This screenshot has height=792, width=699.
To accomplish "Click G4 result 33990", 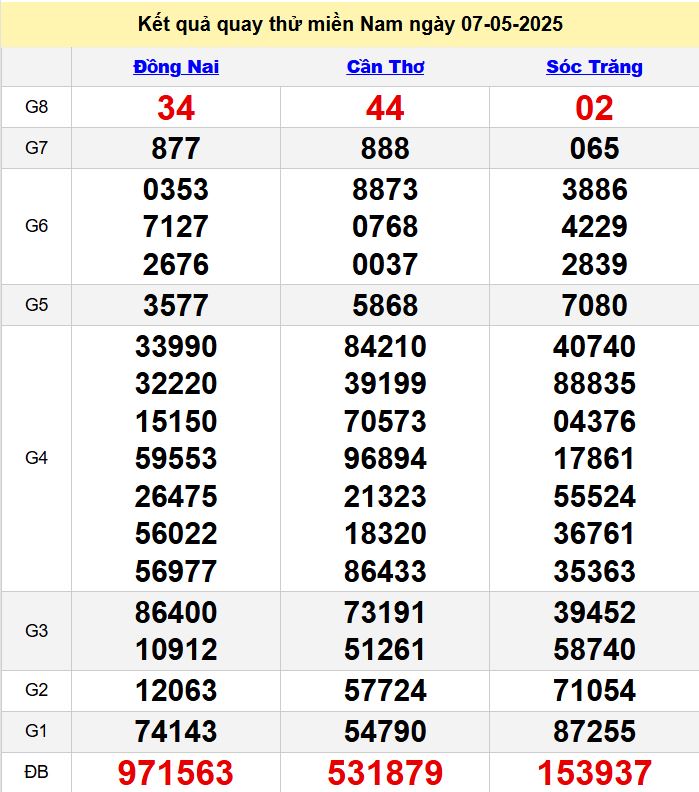I will pos(176,346).
